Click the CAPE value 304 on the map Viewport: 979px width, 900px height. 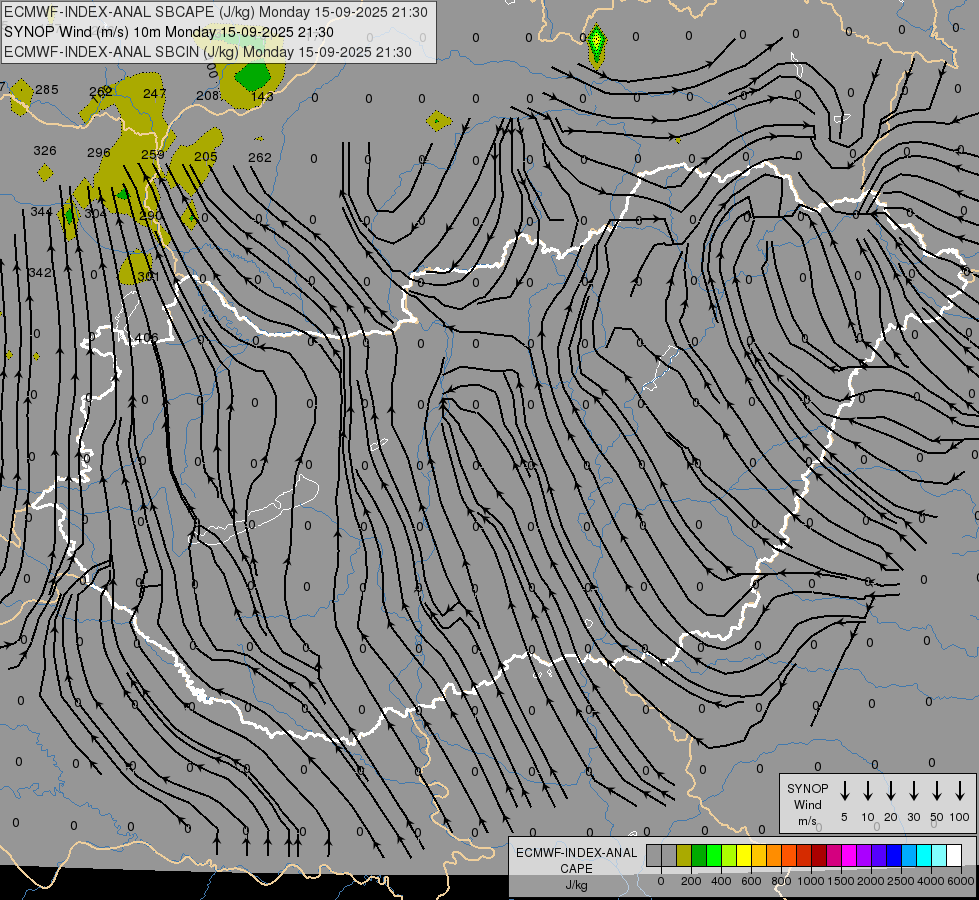[x=96, y=213]
